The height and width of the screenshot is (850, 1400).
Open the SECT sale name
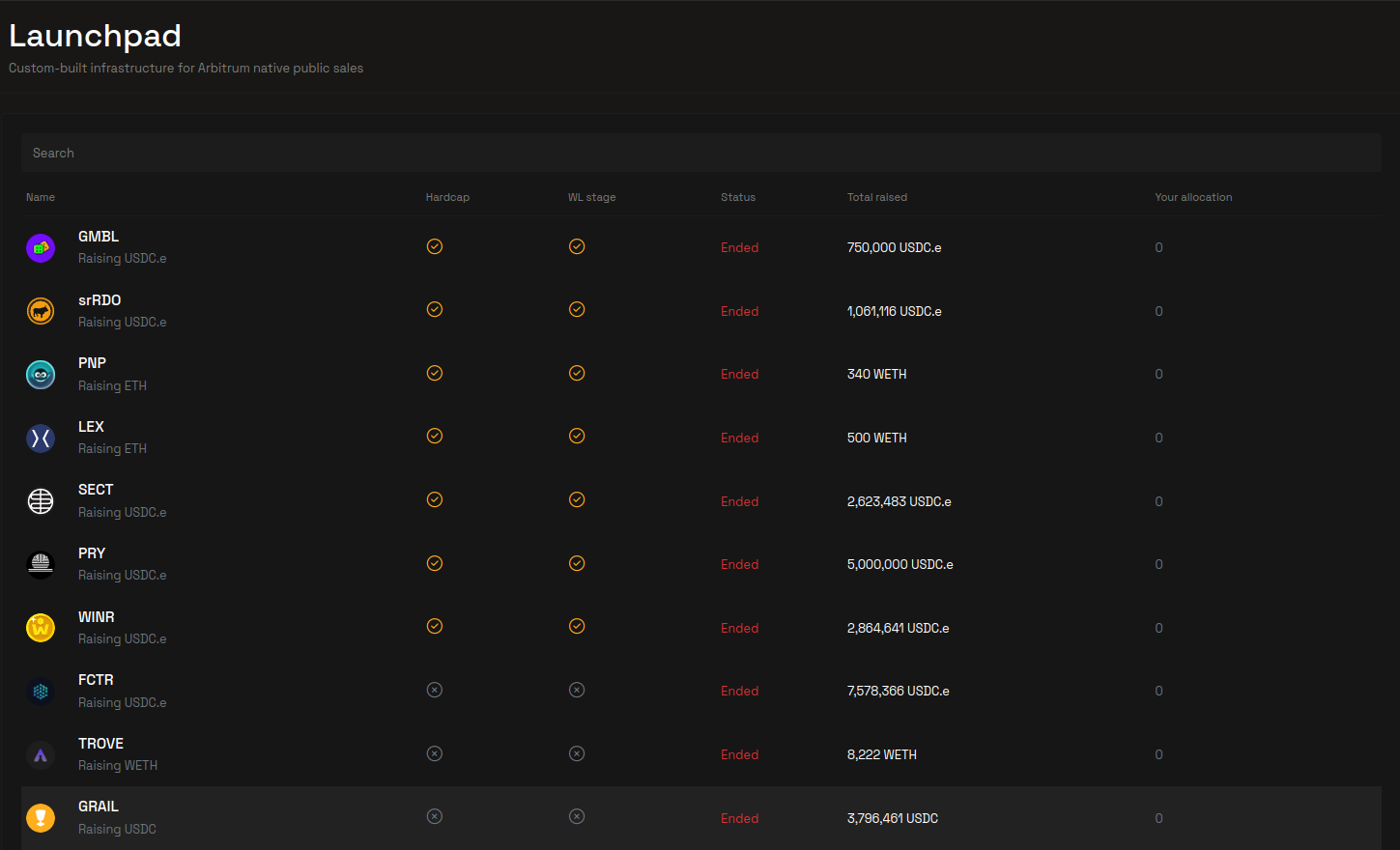[96, 490]
